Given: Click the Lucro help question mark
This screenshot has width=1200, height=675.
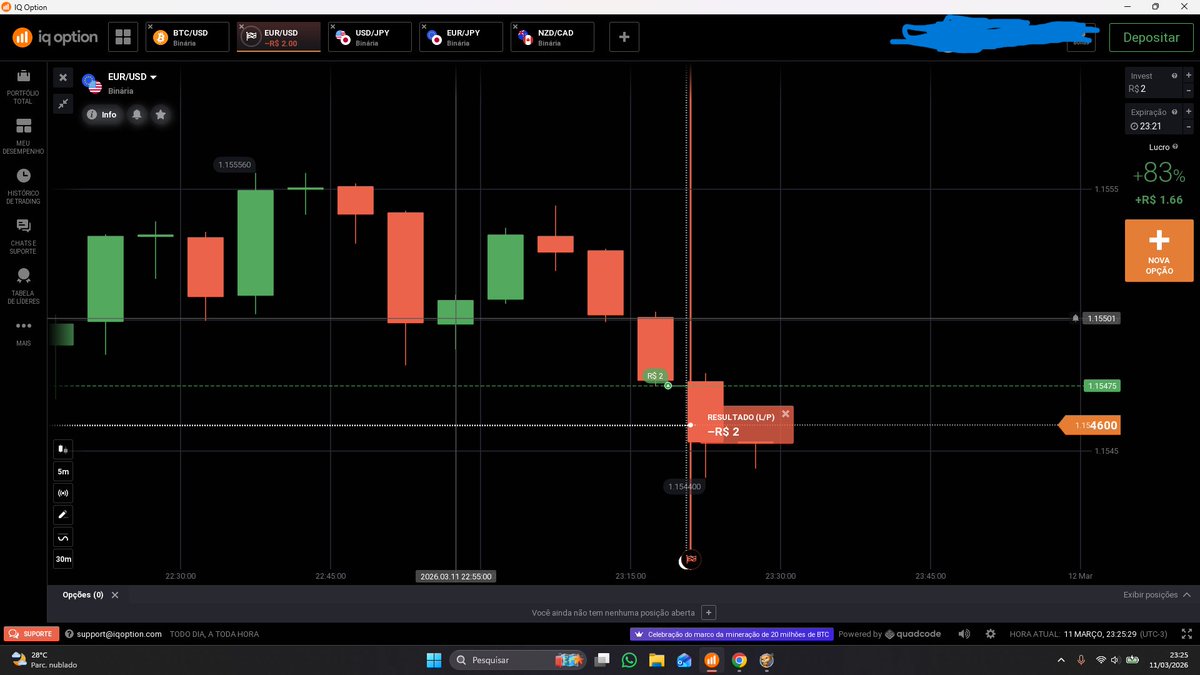Looking at the screenshot, I should click(x=1173, y=147).
